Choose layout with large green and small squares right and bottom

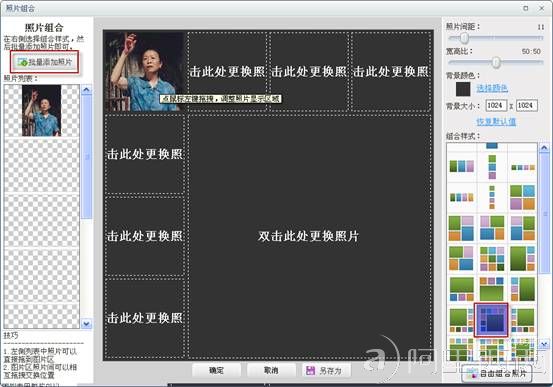pos(461,320)
